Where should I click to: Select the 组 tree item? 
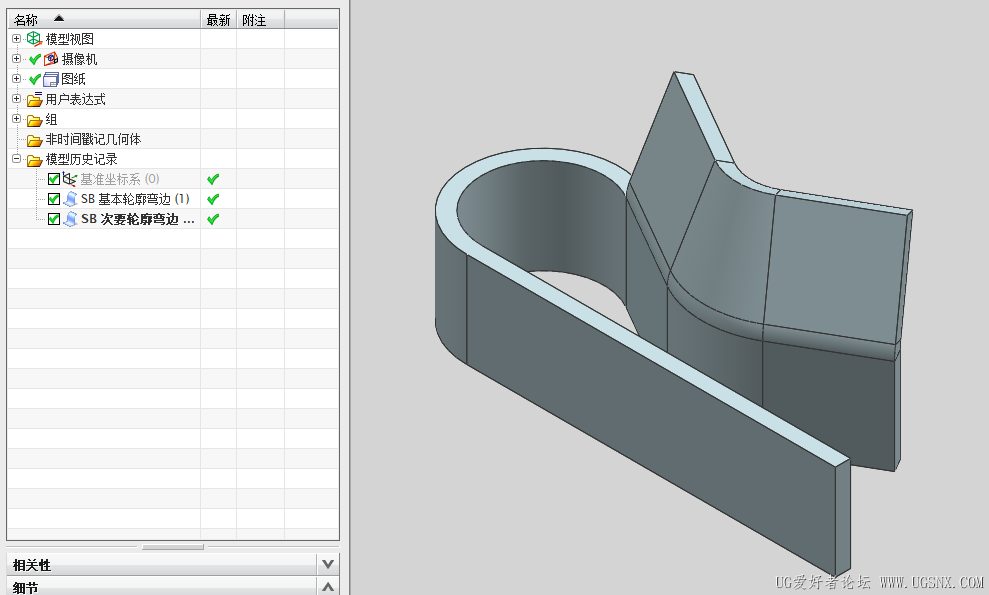tap(51, 120)
